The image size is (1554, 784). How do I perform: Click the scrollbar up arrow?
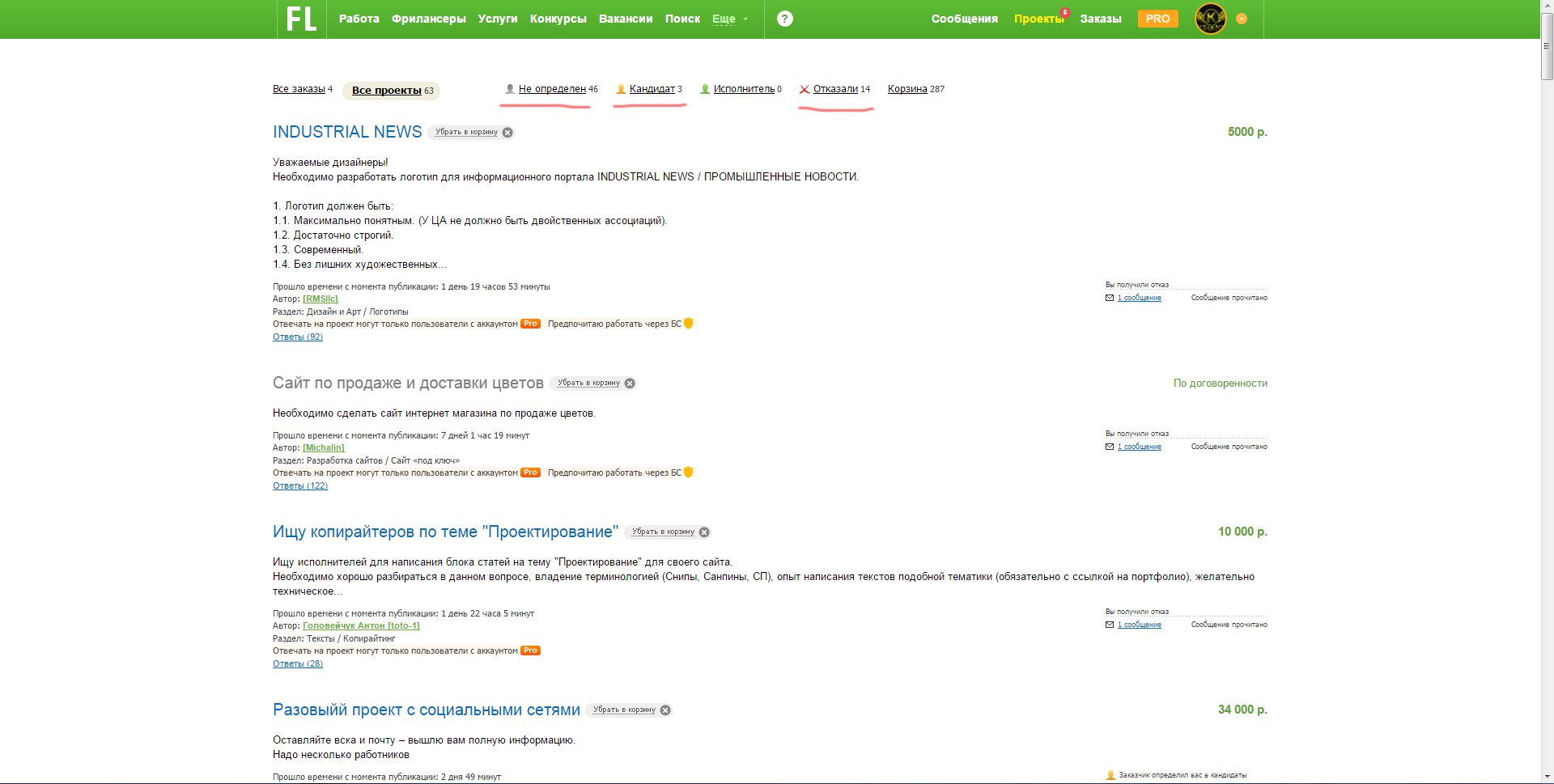[x=1547, y=6]
